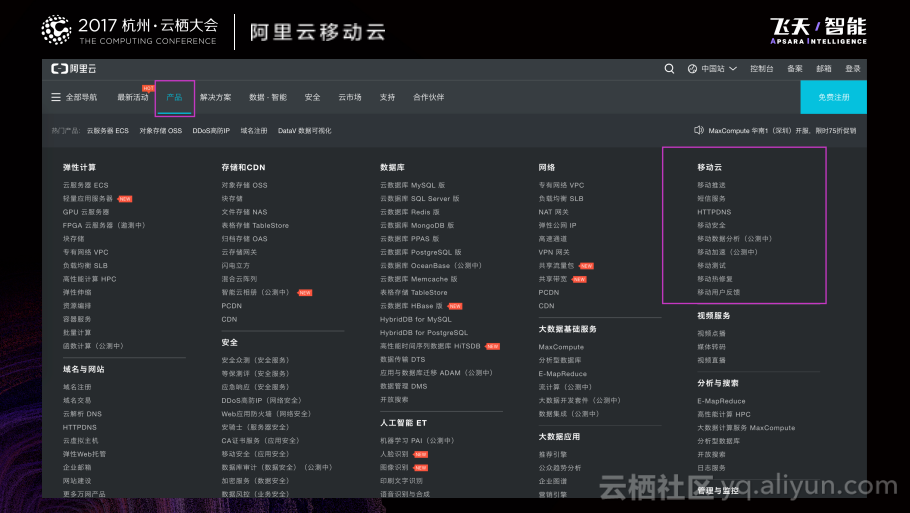
Task: Open 批量计算
Action: tap(77, 333)
